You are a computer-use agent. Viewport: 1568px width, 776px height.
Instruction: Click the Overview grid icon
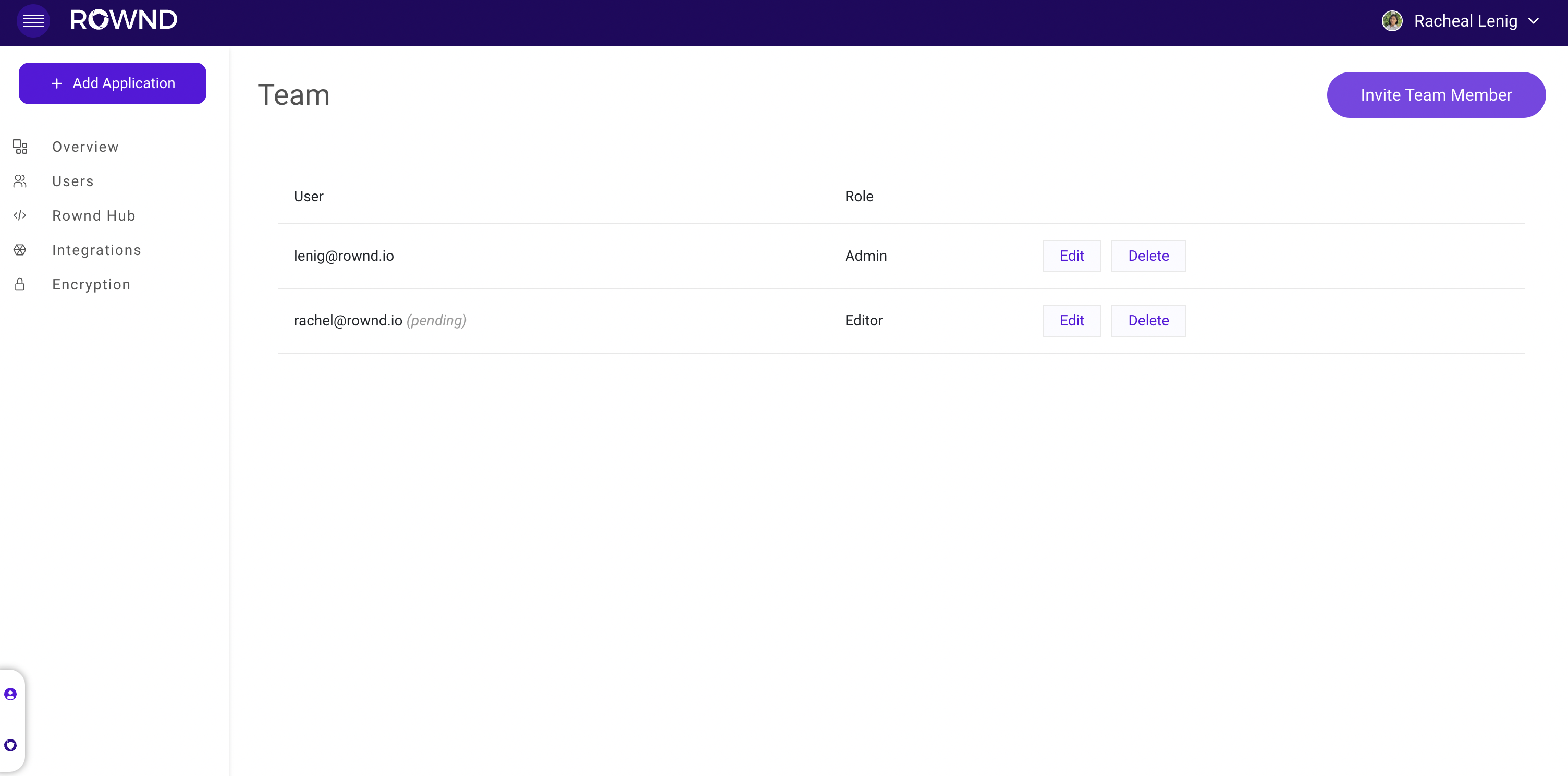20,147
